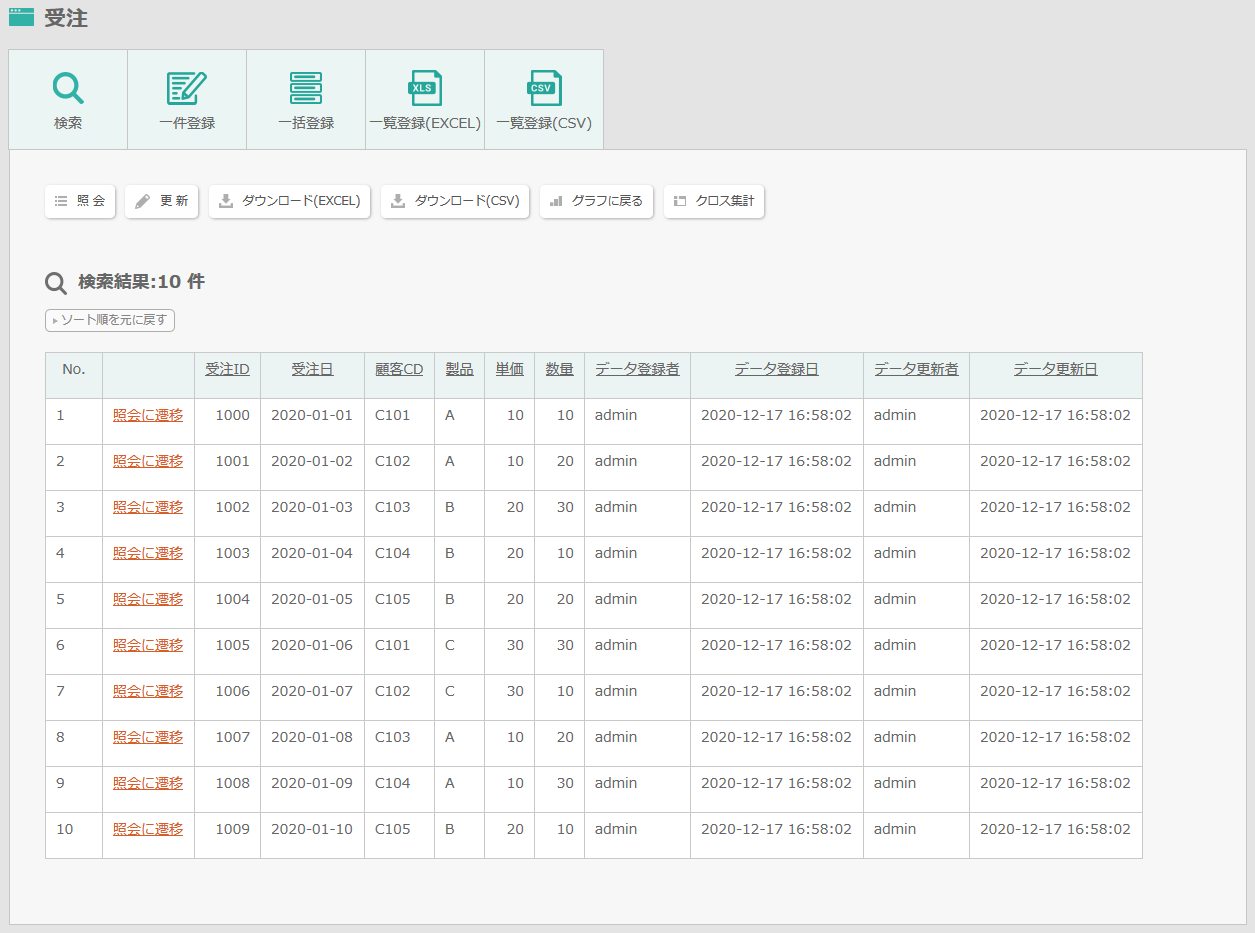Open 照会に遷移 link for order 1000
The image size is (1255, 933).
(x=148, y=415)
